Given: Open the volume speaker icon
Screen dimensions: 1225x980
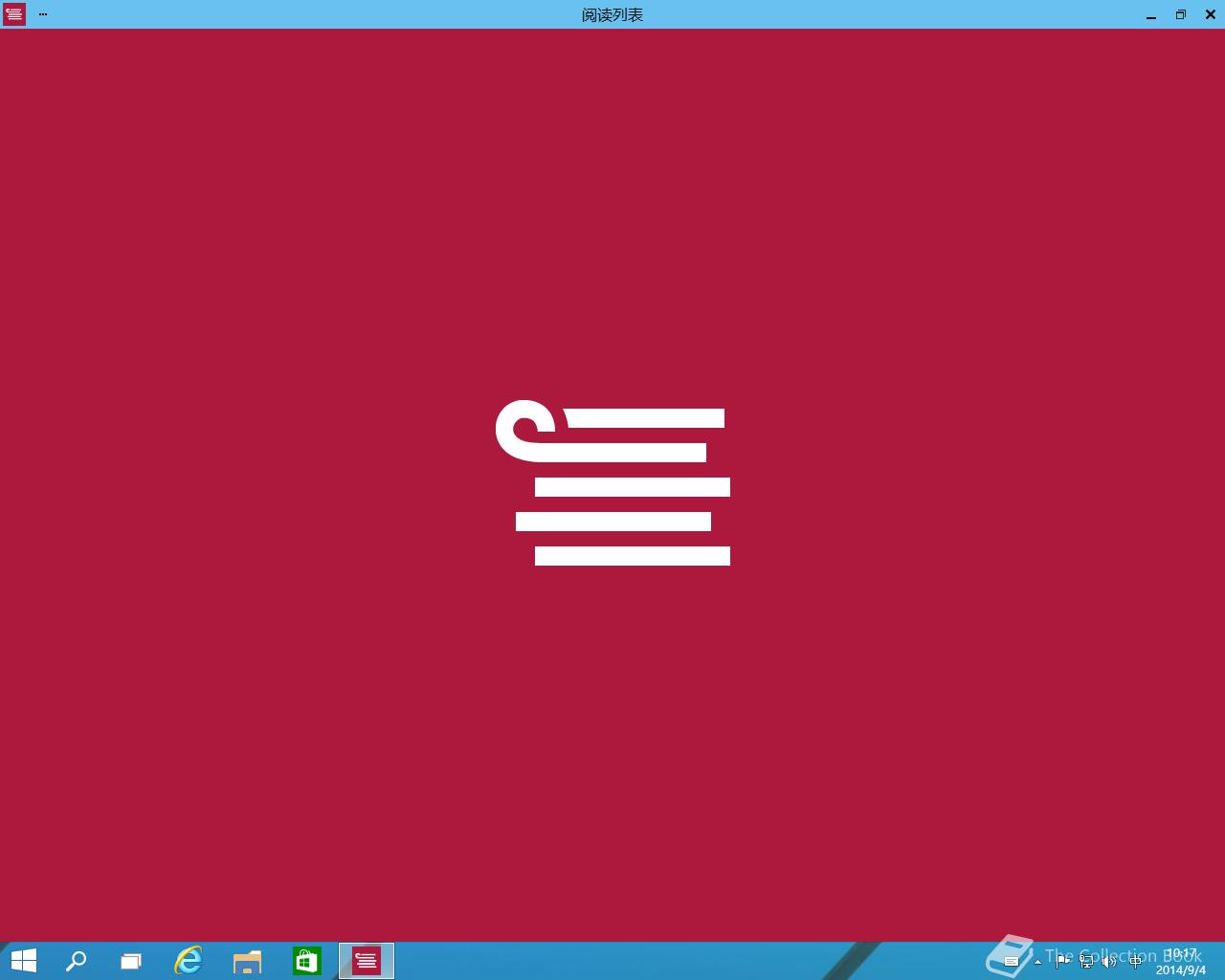Looking at the screenshot, I should pos(1109,962).
